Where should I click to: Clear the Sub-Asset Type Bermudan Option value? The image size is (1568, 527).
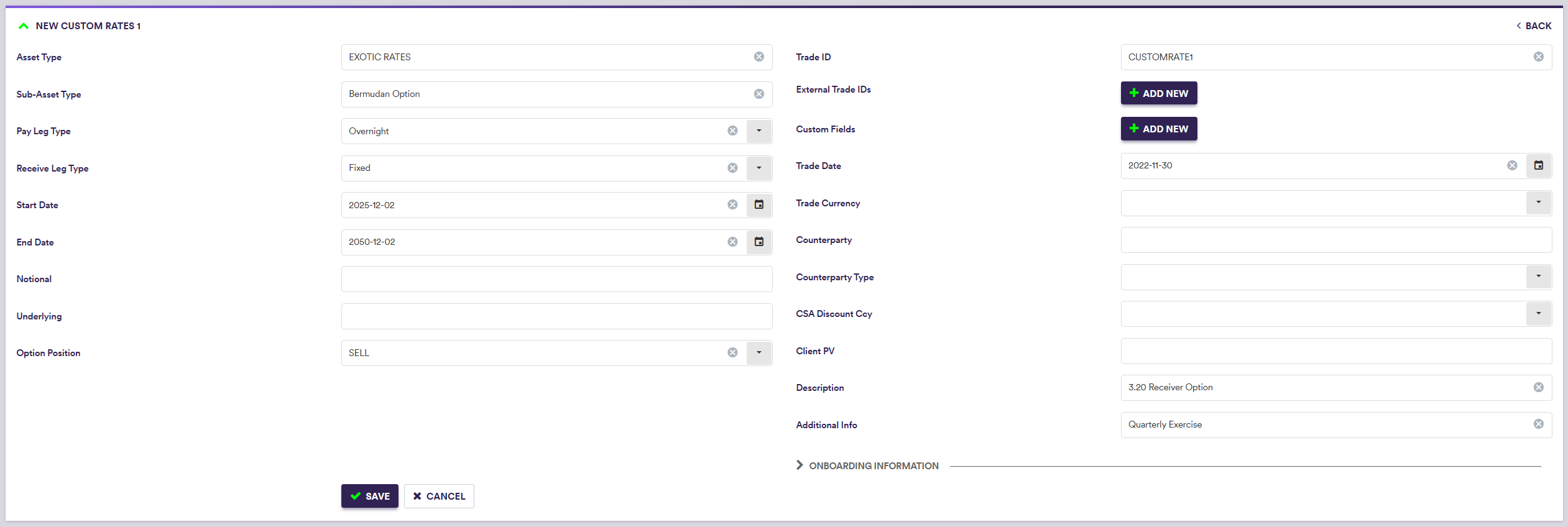pos(759,94)
